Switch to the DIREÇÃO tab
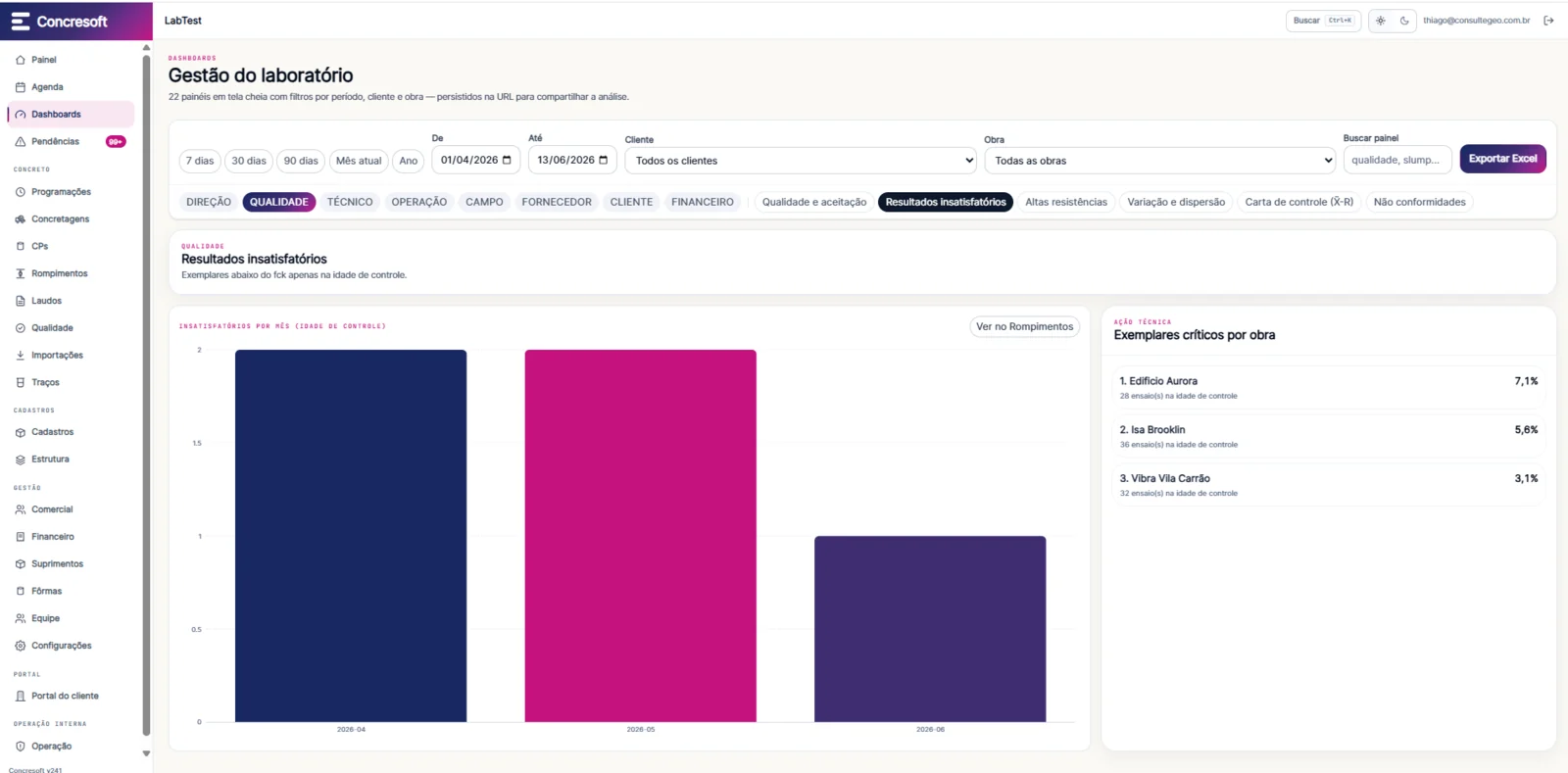1568x773 pixels. point(209,202)
